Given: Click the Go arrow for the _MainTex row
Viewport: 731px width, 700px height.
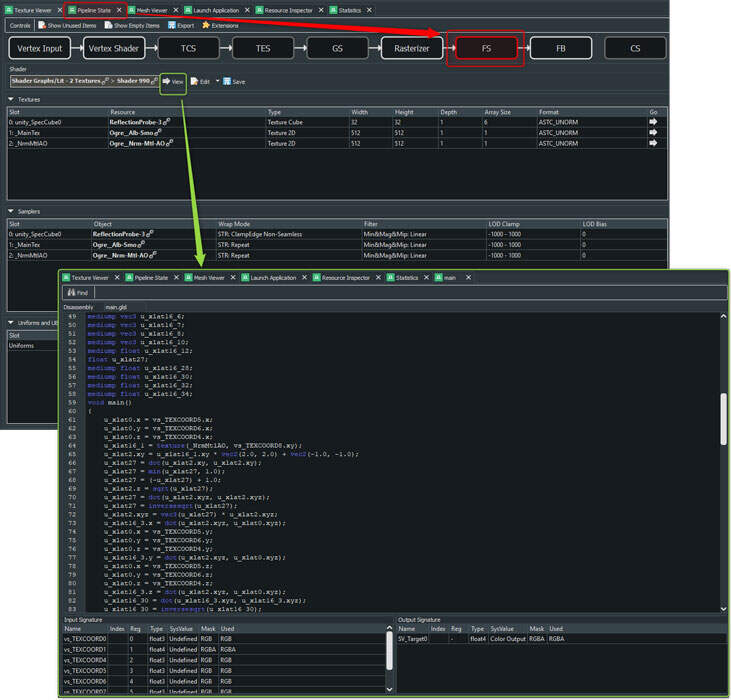Looking at the screenshot, I should [654, 132].
